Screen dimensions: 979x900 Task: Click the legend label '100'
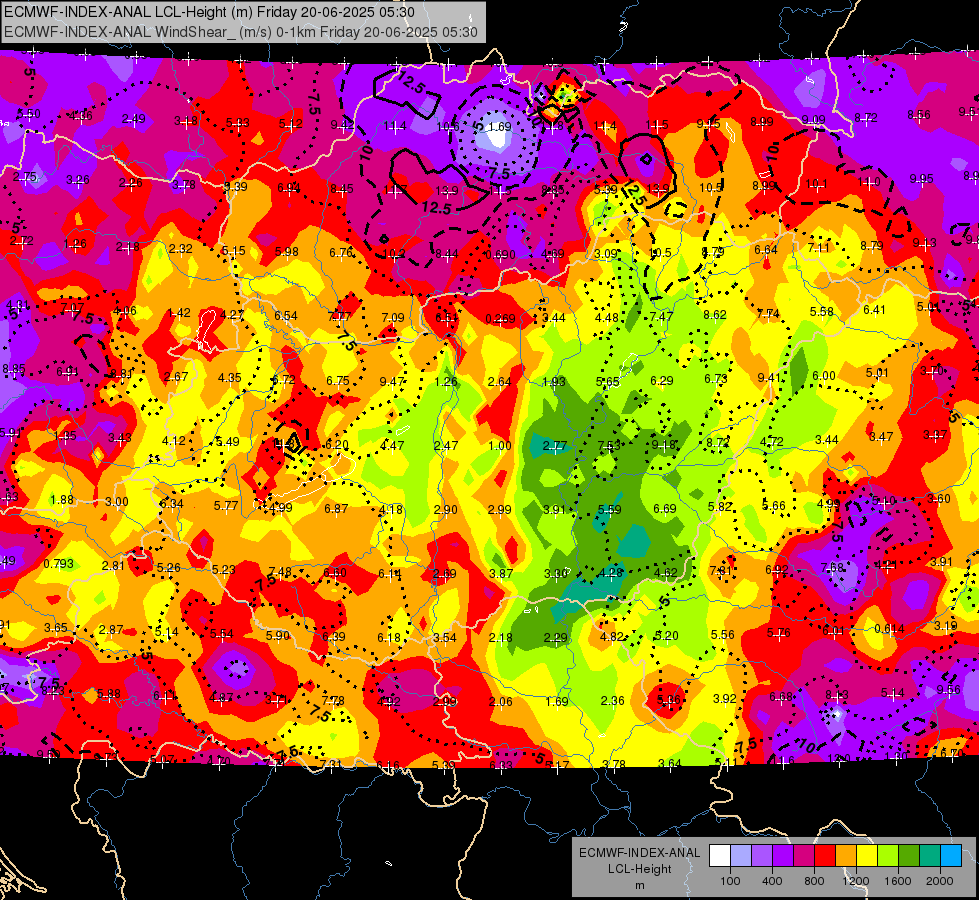coord(730,881)
